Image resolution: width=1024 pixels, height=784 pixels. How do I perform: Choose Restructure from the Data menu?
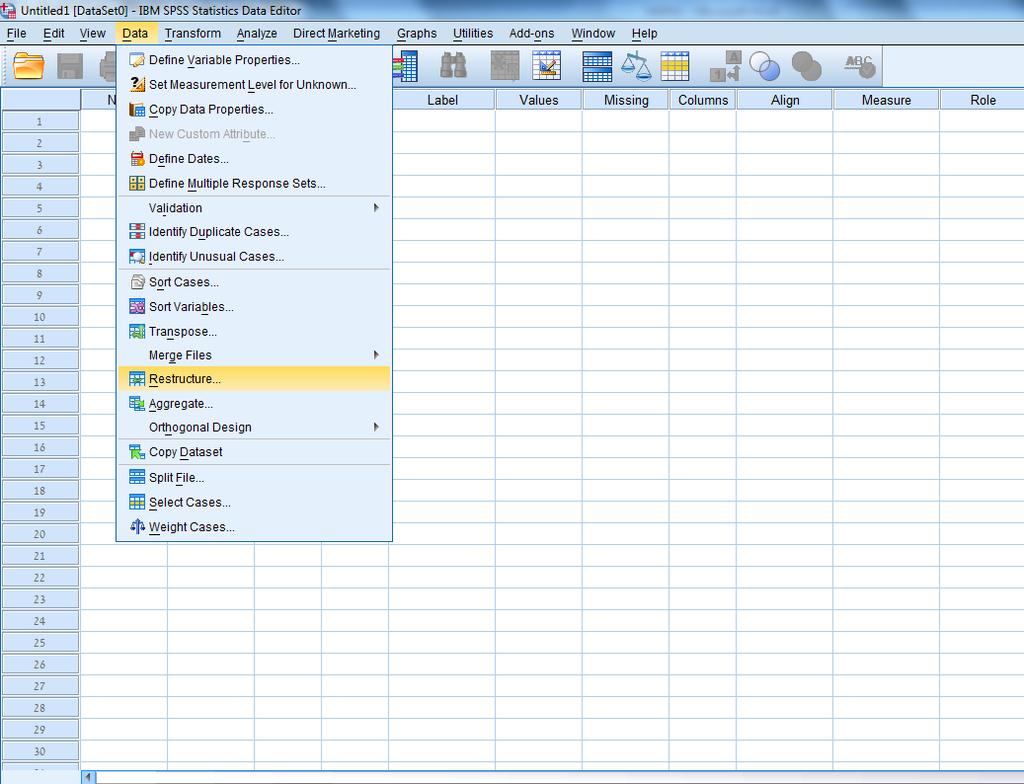coord(254,379)
